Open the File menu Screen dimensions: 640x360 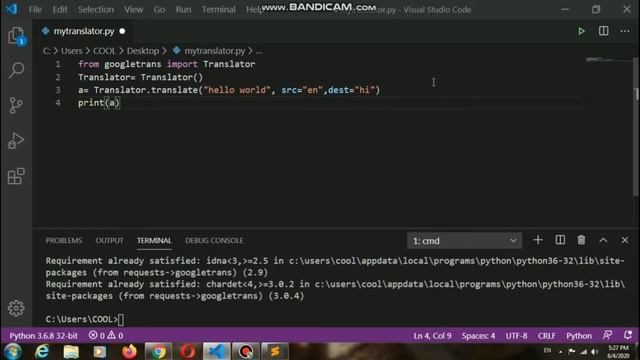(x=35, y=9)
